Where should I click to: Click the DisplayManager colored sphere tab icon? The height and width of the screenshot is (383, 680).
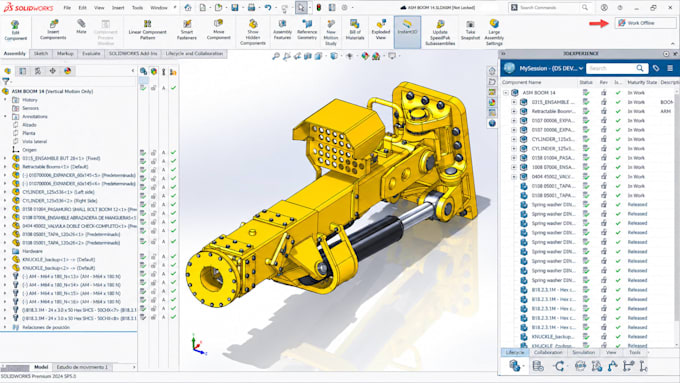point(68,71)
